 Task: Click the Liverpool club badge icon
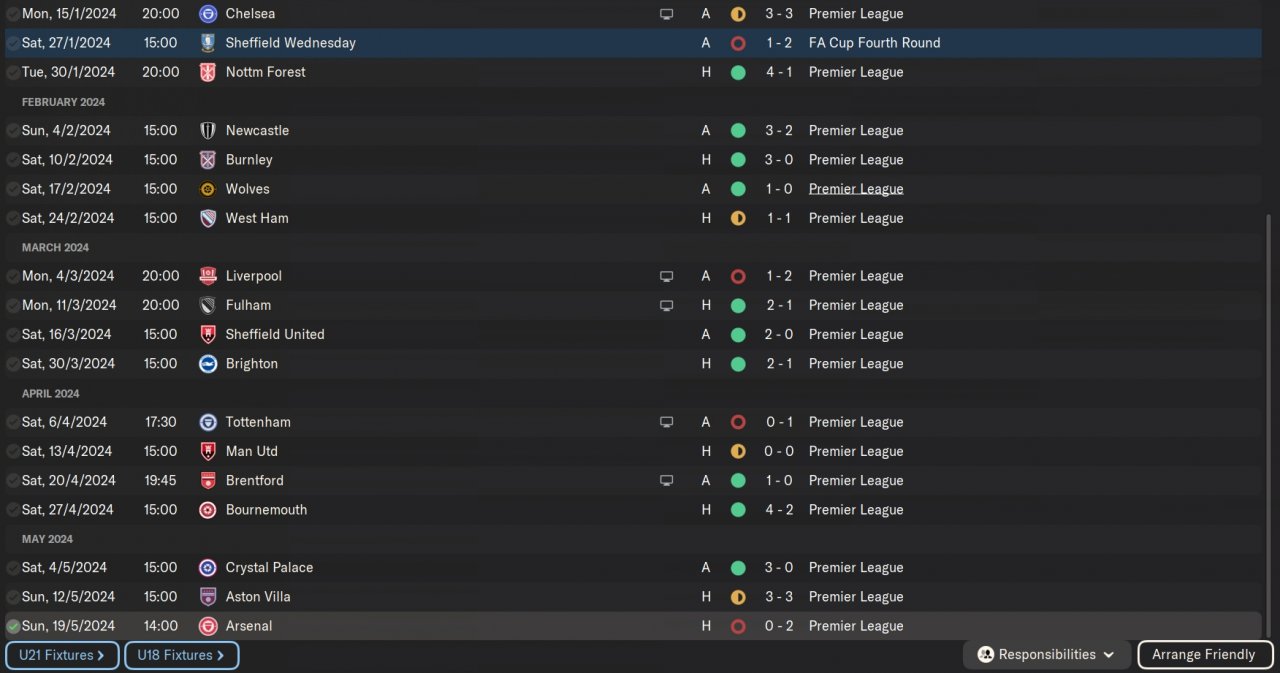(208, 276)
